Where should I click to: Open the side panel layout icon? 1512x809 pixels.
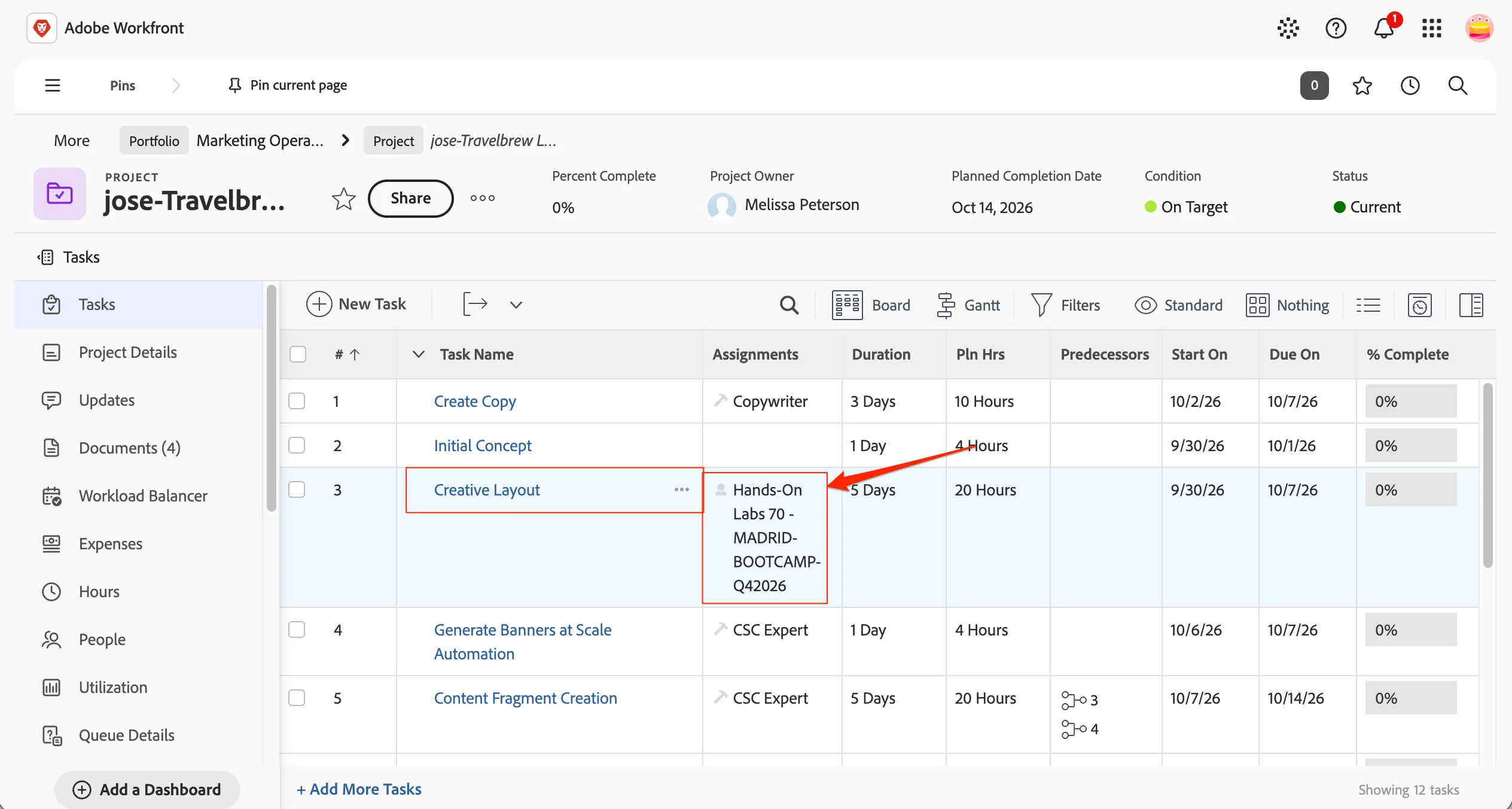(x=1471, y=305)
